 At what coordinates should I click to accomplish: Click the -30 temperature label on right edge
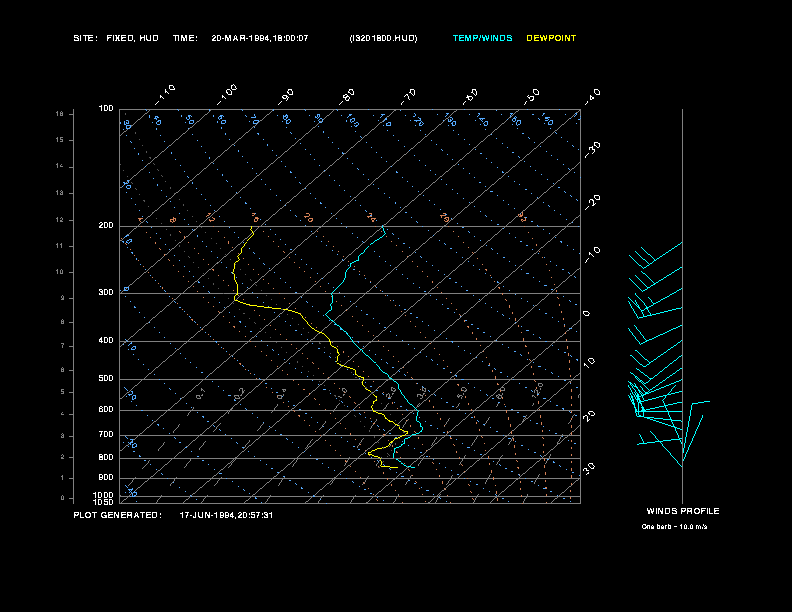[593, 150]
